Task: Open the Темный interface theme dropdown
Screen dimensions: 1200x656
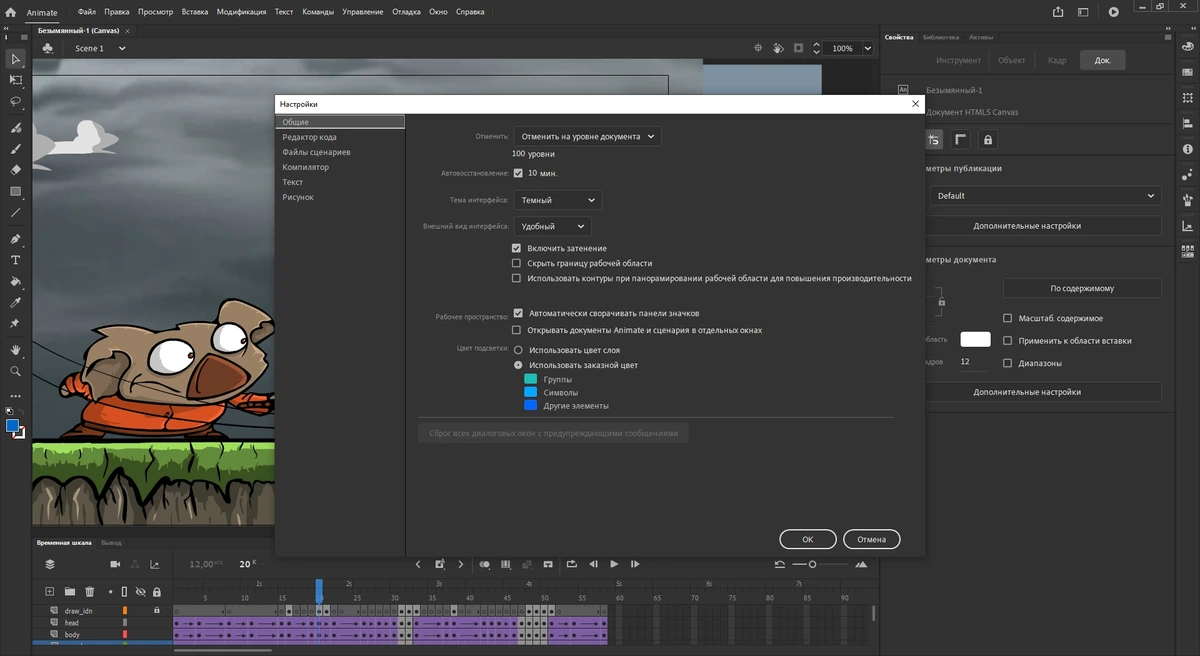Action: (x=558, y=200)
